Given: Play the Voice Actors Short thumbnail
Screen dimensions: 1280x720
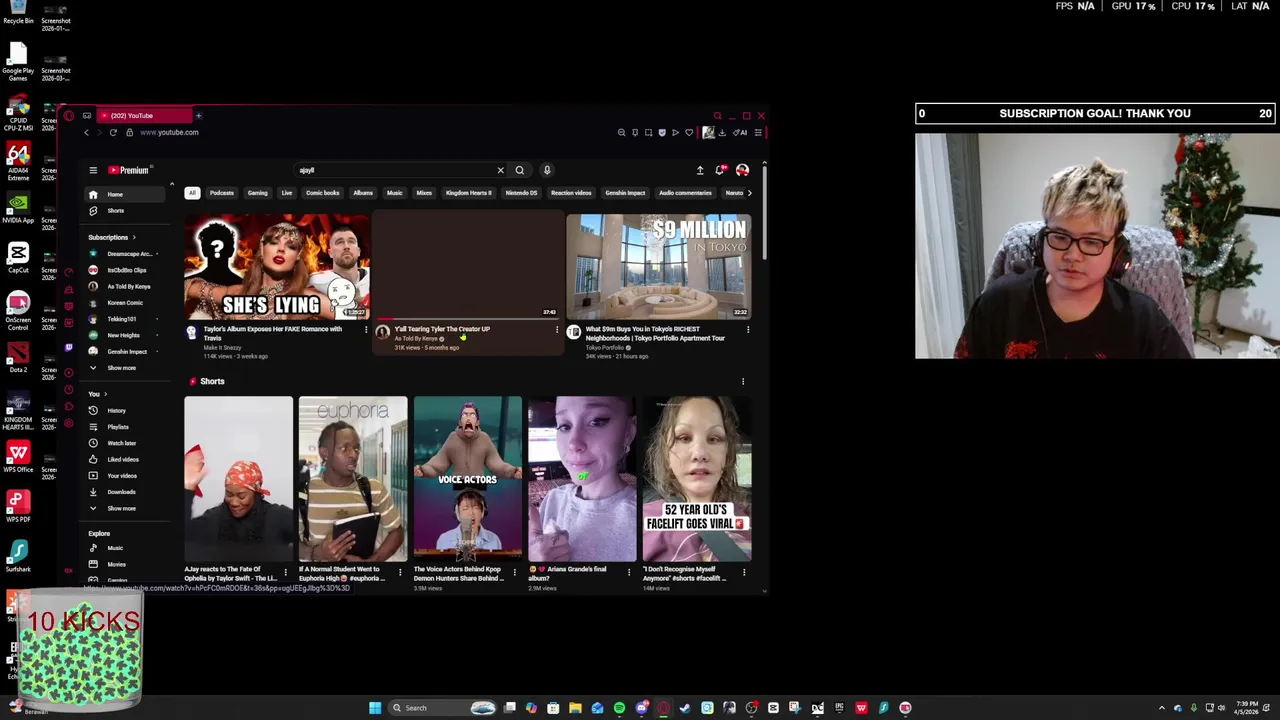Looking at the screenshot, I should tap(468, 479).
